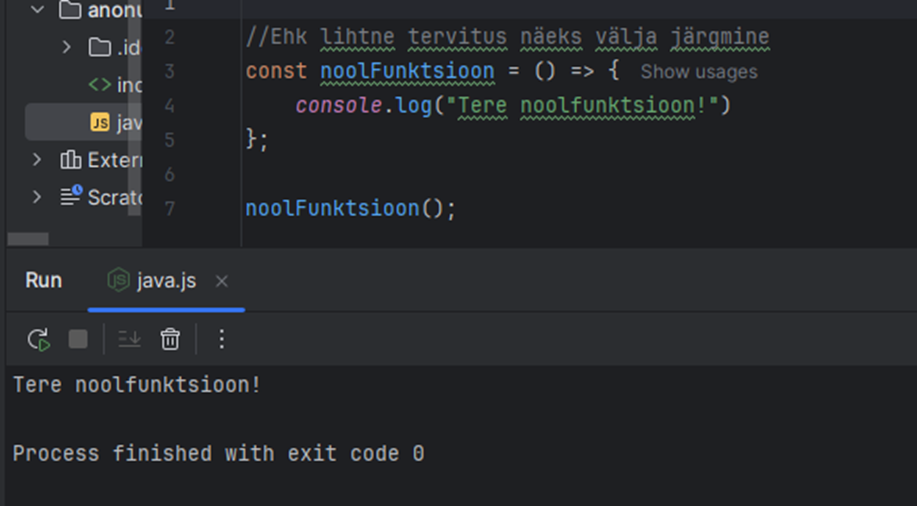The width and height of the screenshot is (917, 506).
Task: Collapse the top project folder chevron
Action: click(x=38, y=11)
